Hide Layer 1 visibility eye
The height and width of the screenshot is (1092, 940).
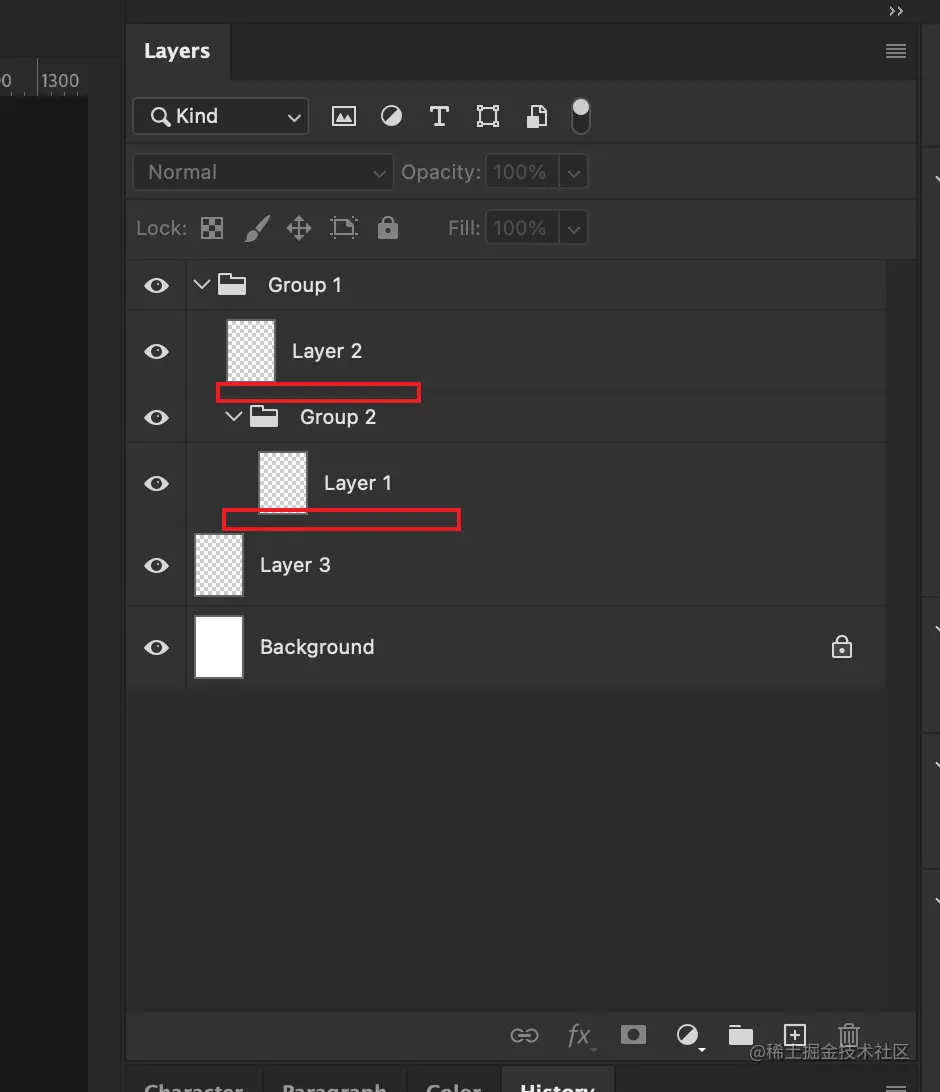coord(157,483)
